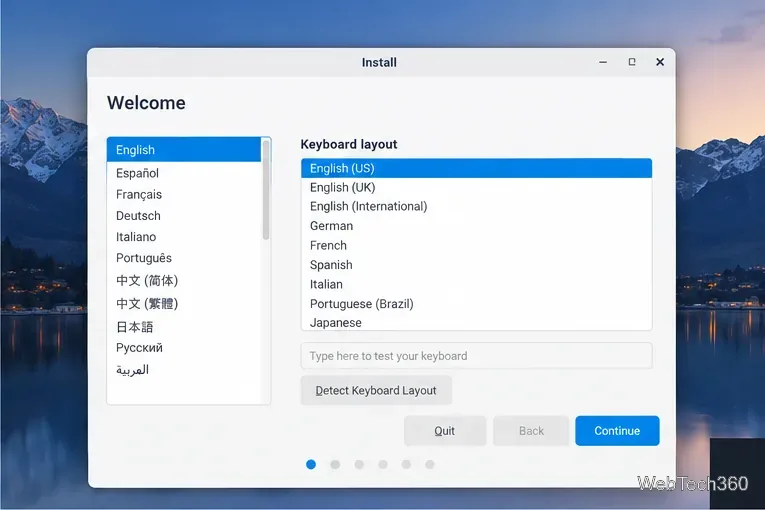Screen dimensions: 765x510
Task: Choose English (UK) keyboard layout
Action: tap(476, 187)
